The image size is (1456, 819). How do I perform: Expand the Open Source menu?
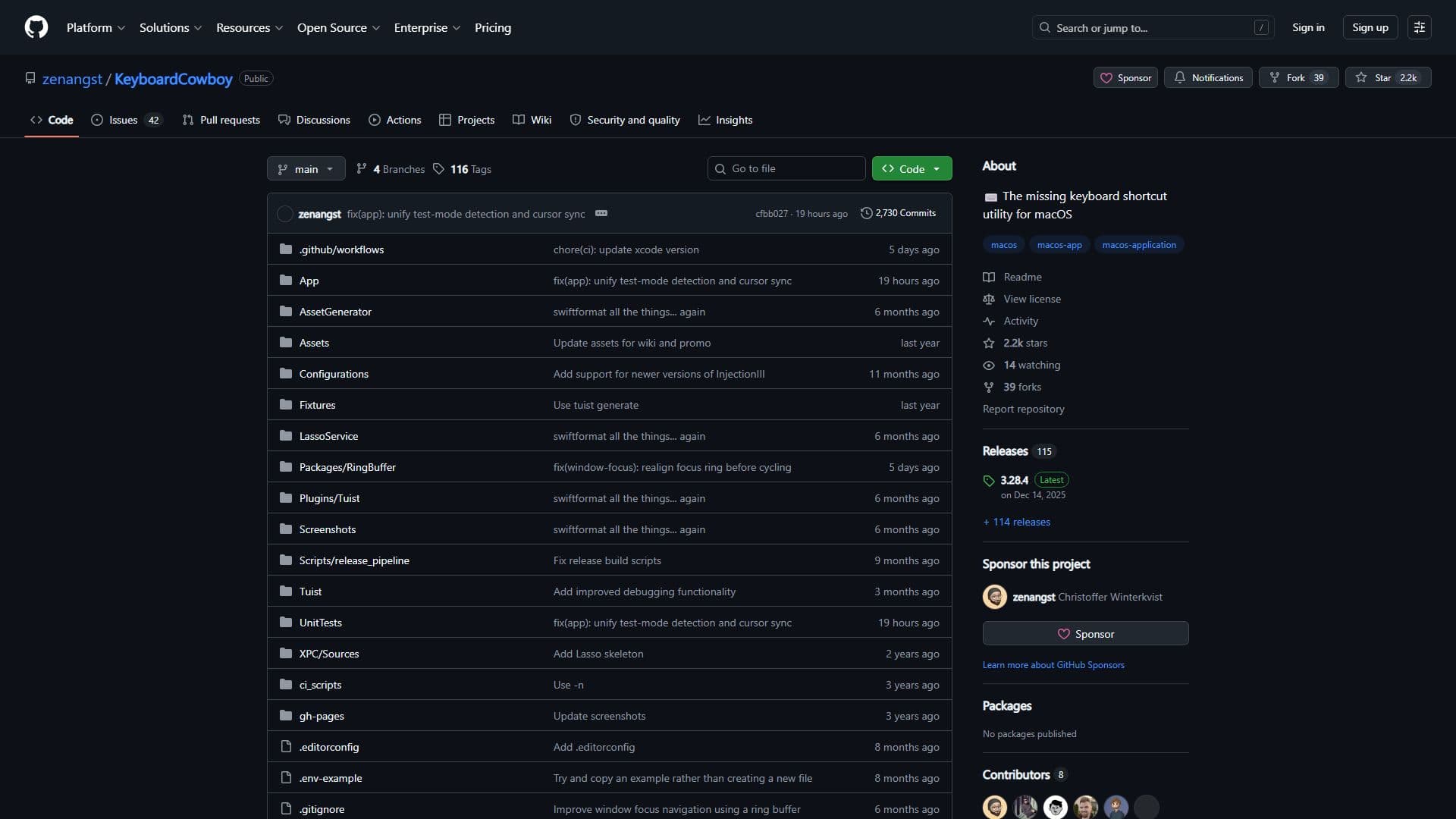tap(338, 27)
